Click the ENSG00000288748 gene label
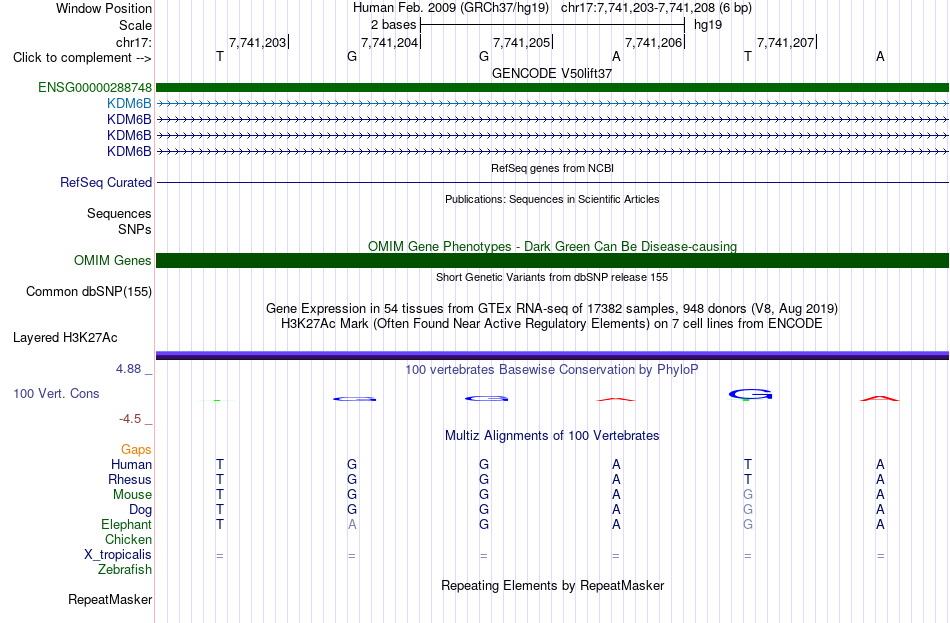 [x=95, y=87]
